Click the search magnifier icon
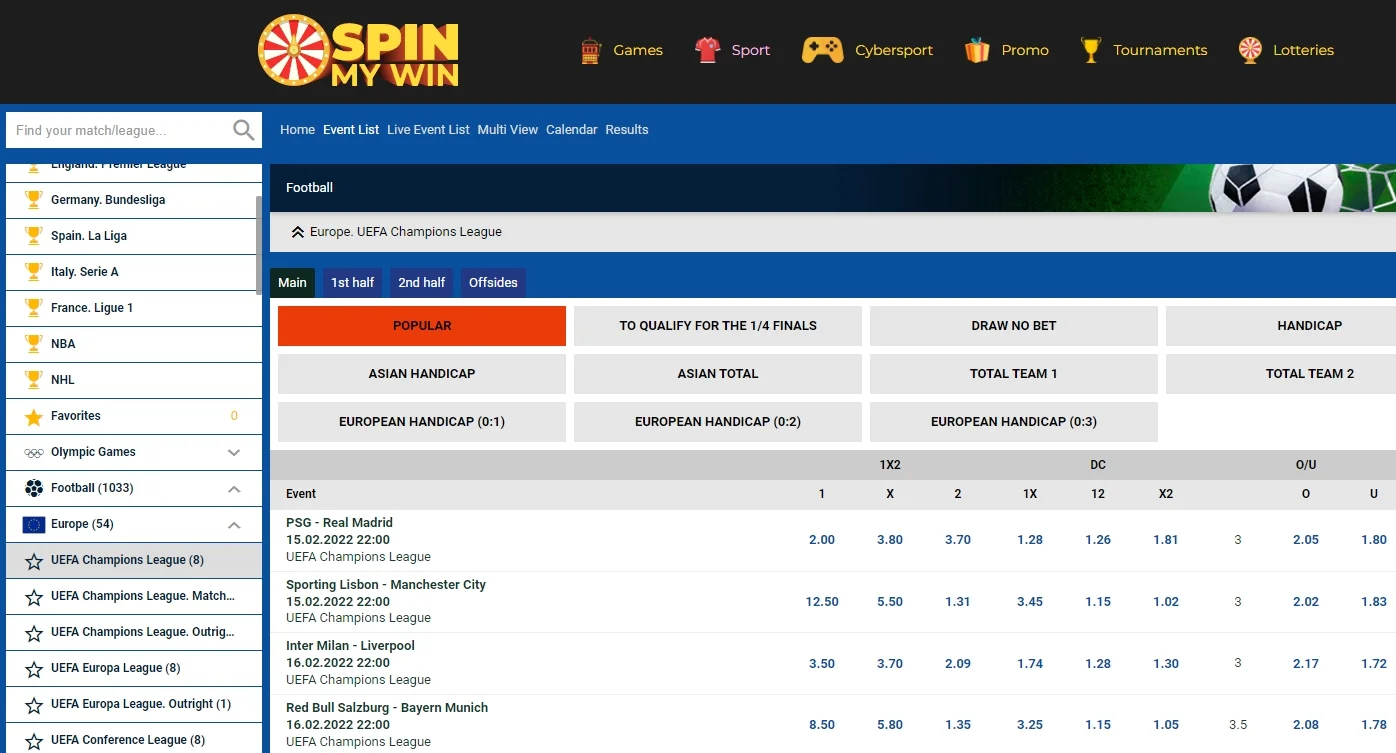The image size is (1396, 753). pos(242,129)
